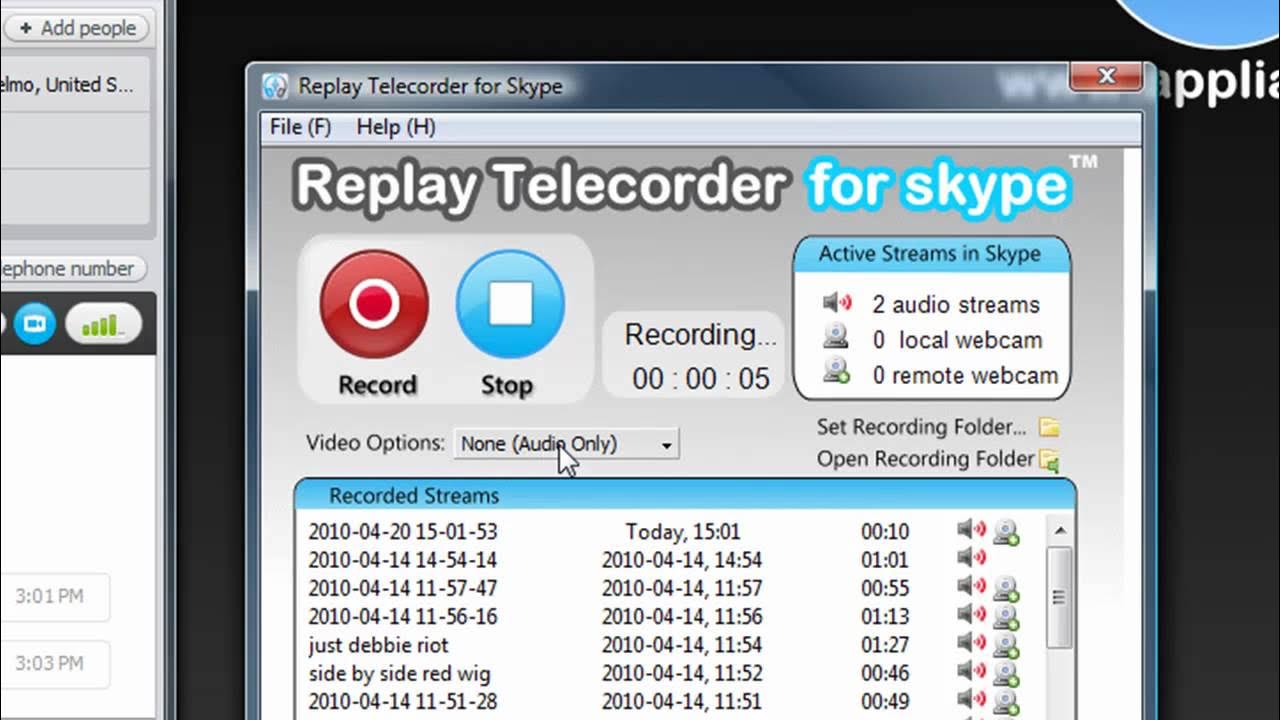Click Open Recording Folder link
The image size is (1280, 720).
point(925,459)
